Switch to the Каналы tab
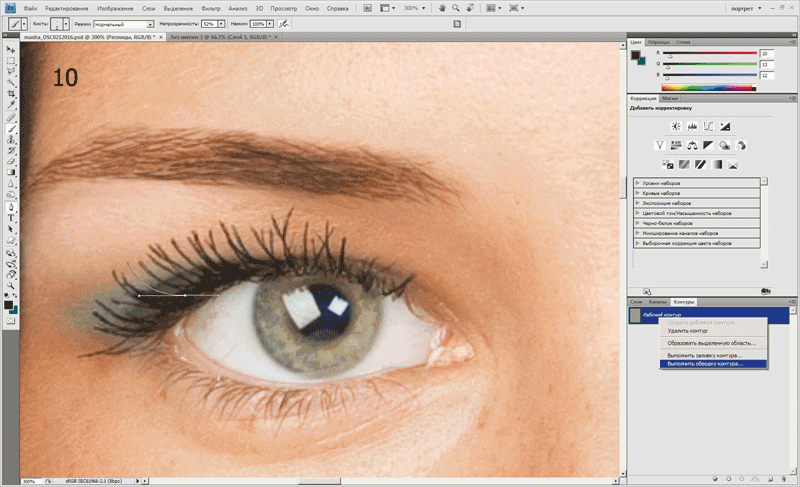Image resolution: width=800 pixels, height=487 pixels. [x=657, y=301]
